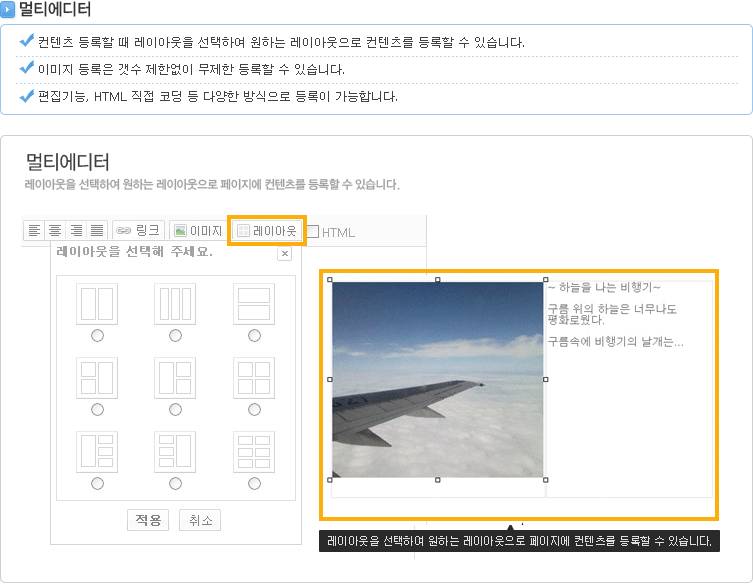Open the 이미지 insert tool
This screenshot has height=584, width=753.
(198, 231)
